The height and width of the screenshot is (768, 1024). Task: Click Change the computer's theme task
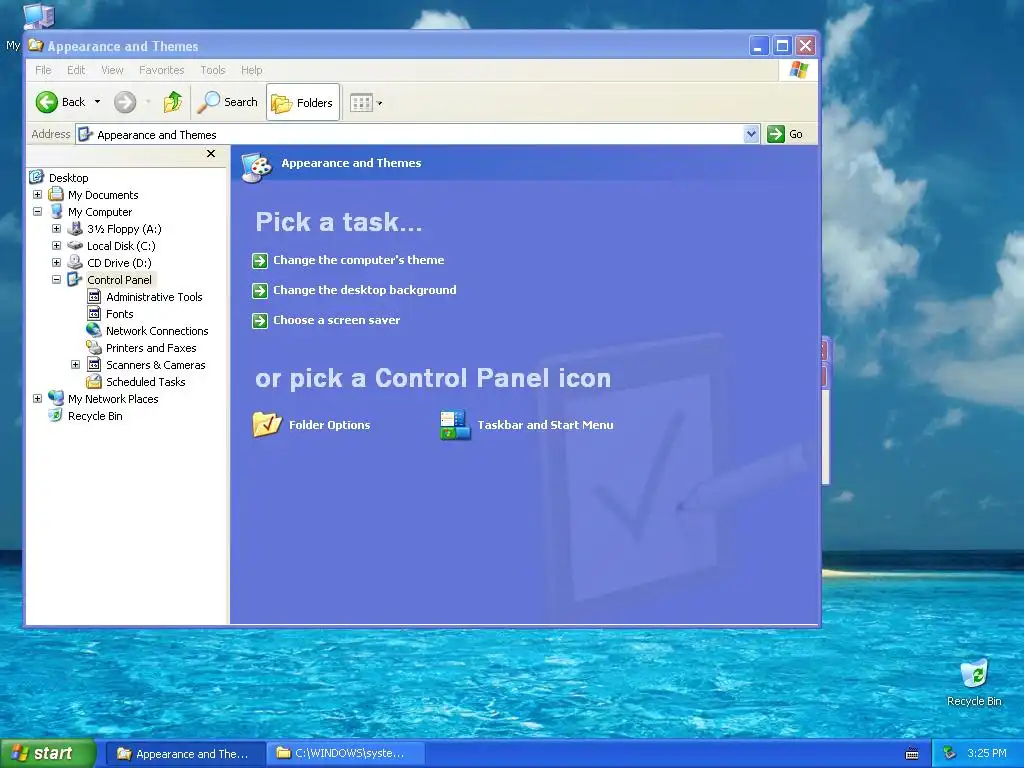click(359, 260)
